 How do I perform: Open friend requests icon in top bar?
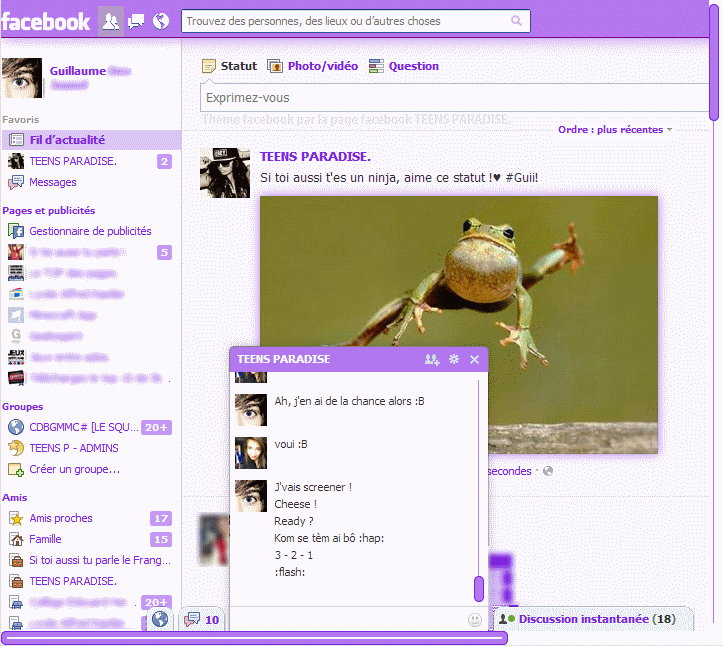(x=111, y=21)
